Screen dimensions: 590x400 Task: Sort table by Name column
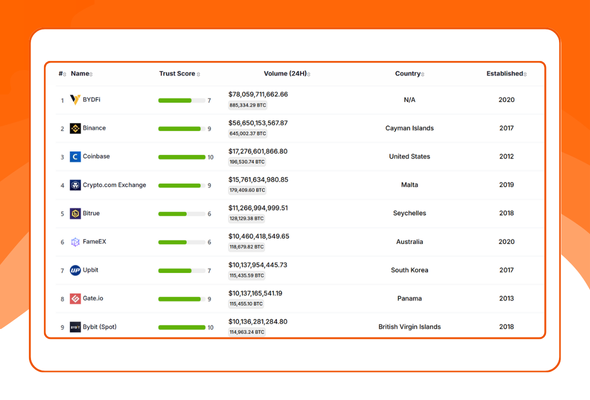(x=81, y=73)
